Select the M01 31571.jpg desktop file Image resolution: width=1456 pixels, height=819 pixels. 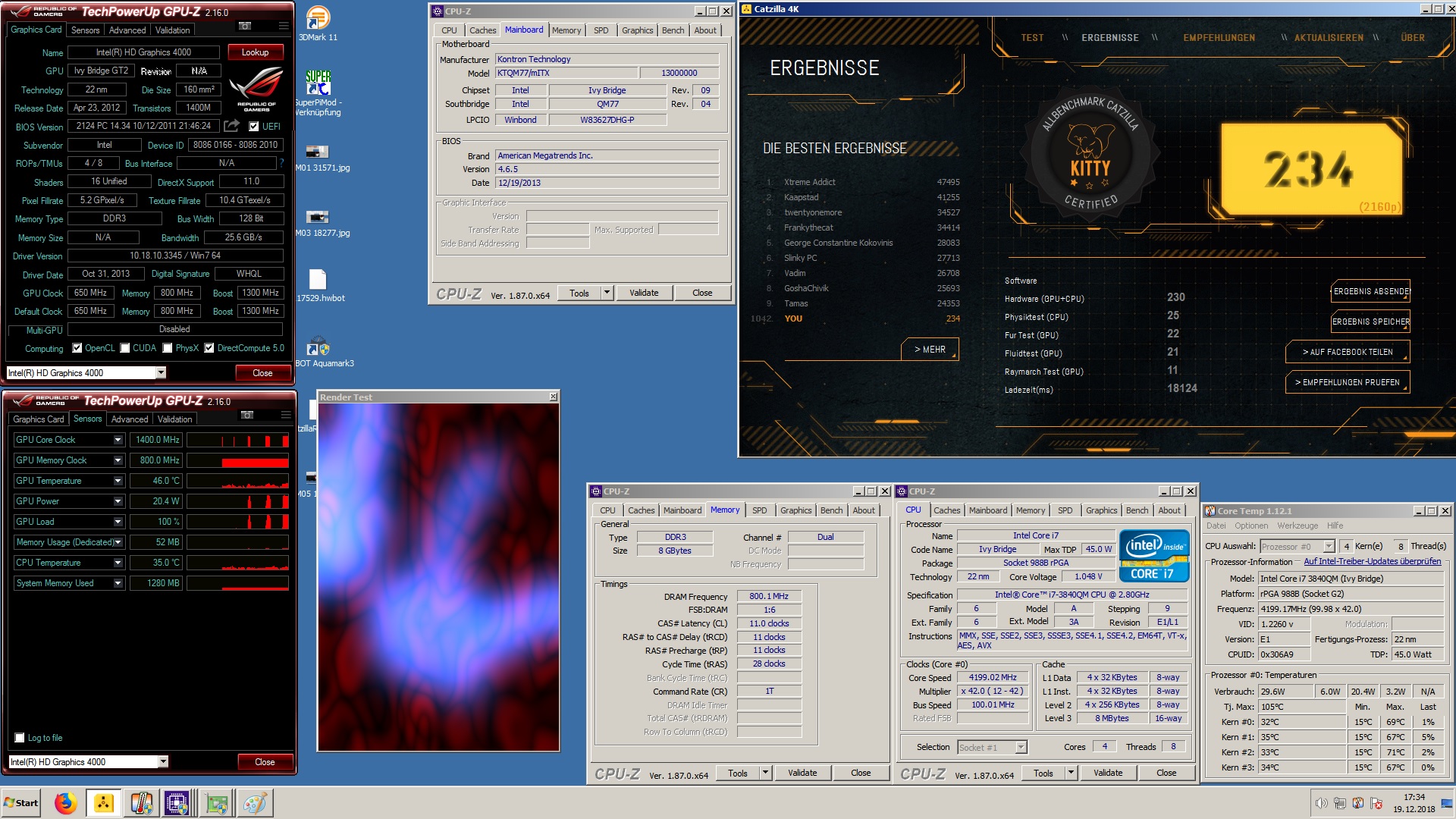(322, 158)
